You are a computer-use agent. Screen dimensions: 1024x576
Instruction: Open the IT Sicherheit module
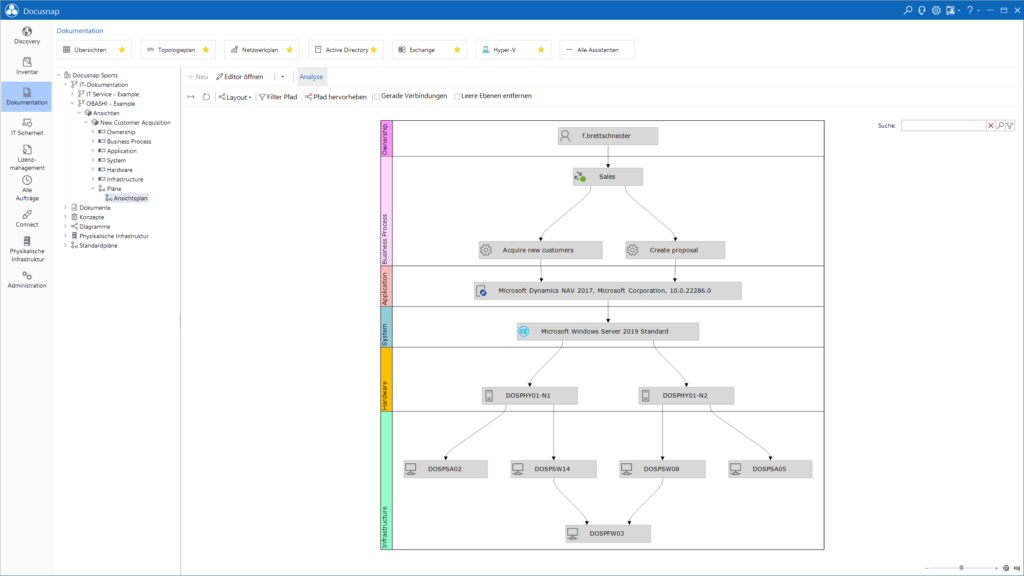tap(26, 127)
